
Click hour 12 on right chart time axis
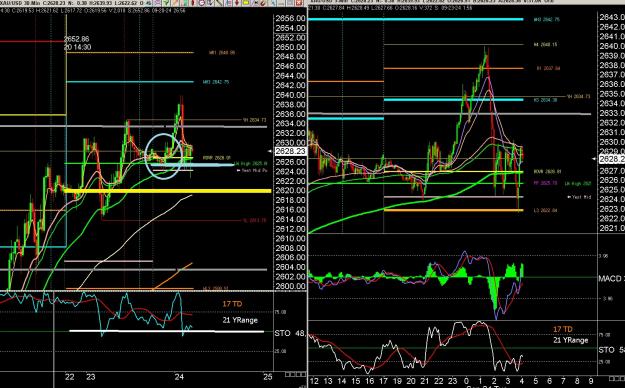pos(314,381)
